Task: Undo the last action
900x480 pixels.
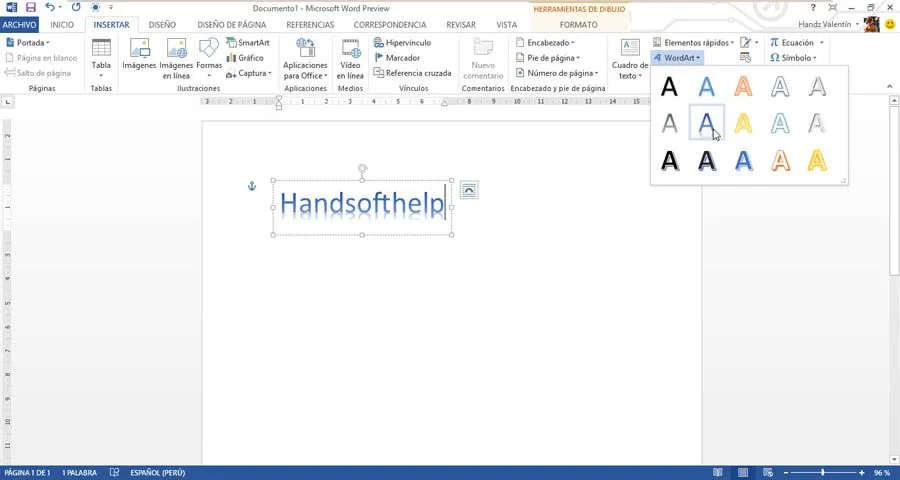Action: pyautogui.click(x=51, y=7)
